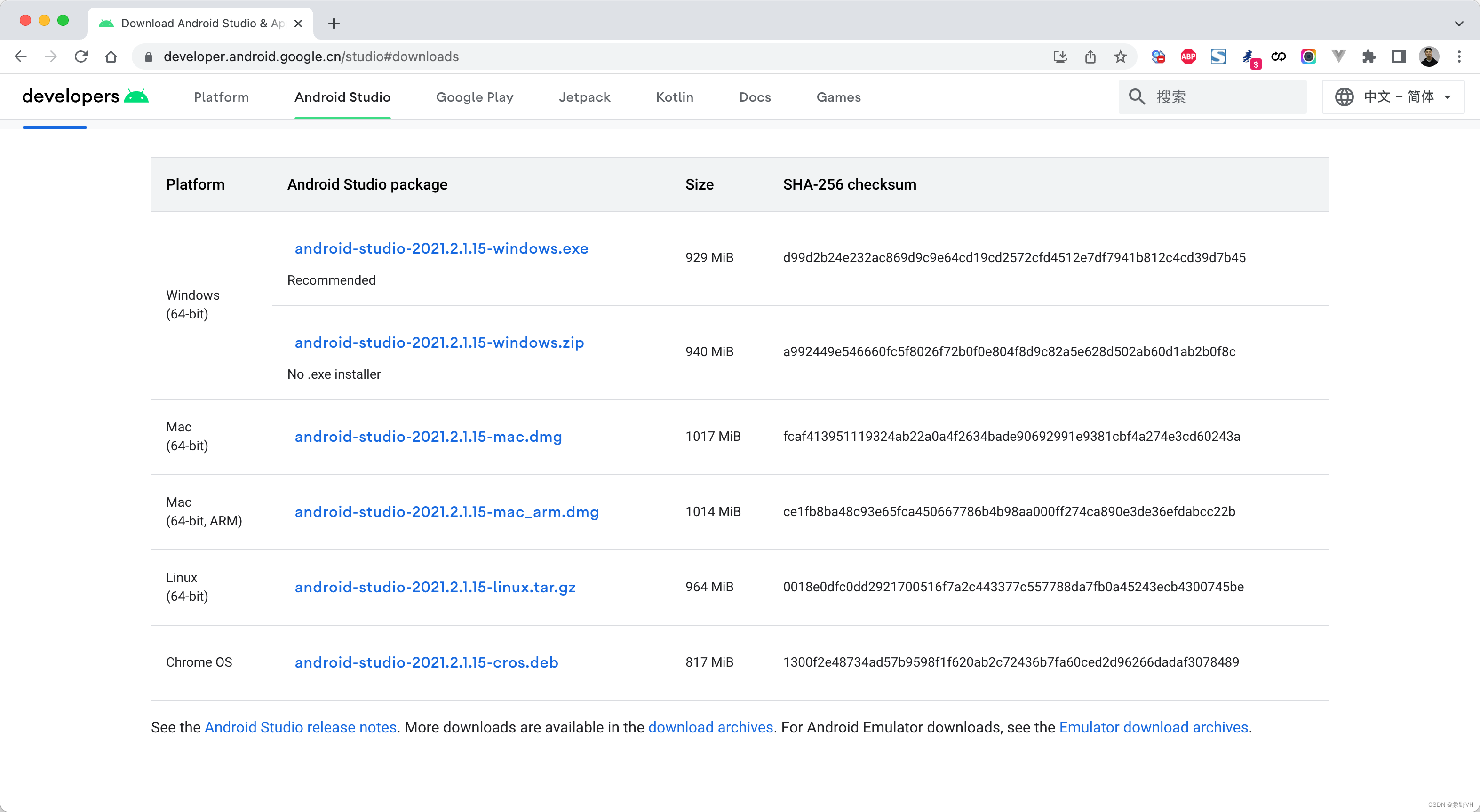The width and height of the screenshot is (1480, 812).
Task: Open the Google Play navigation tab
Action: 475,97
